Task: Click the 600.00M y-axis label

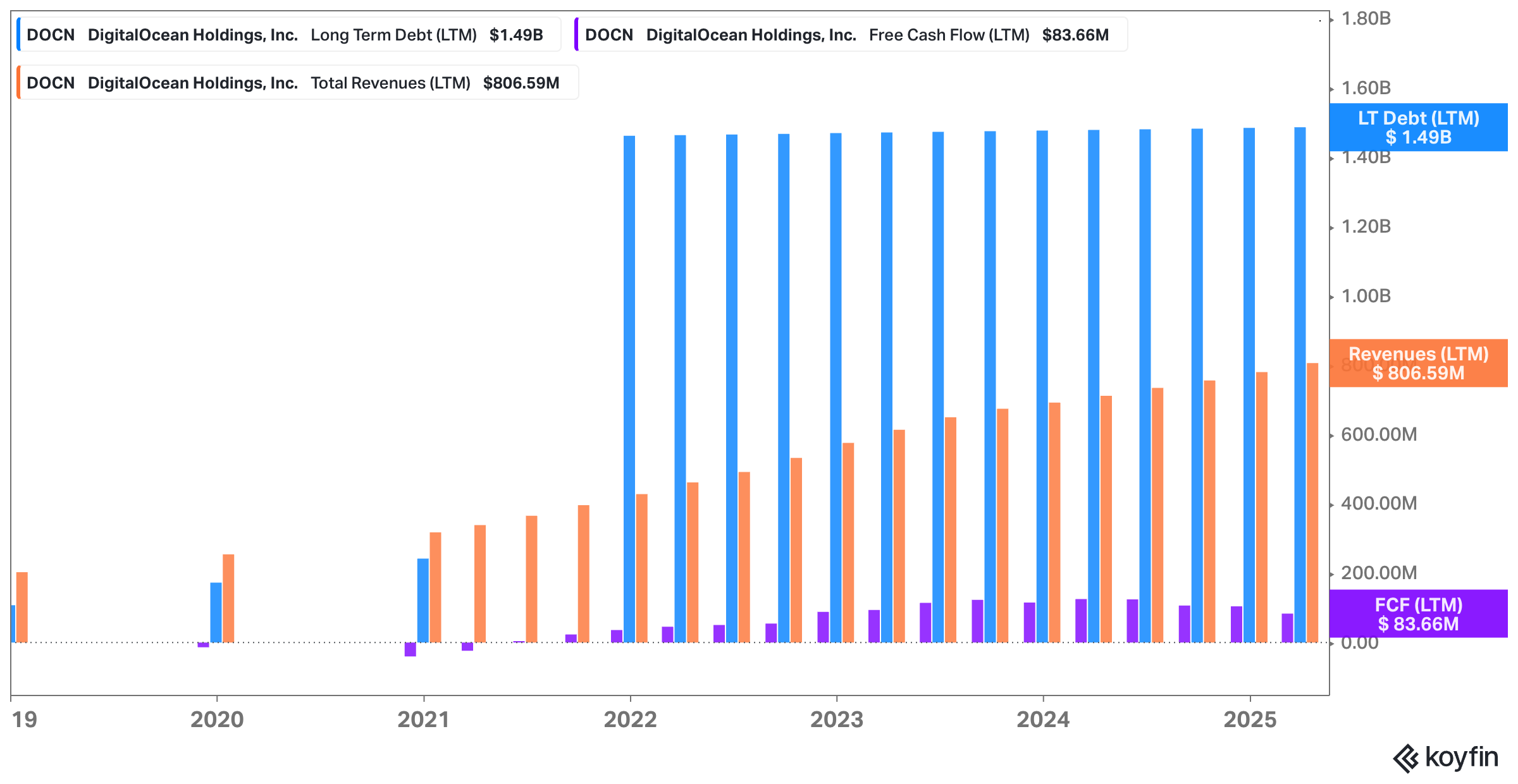Action: [x=1379, y=434]
